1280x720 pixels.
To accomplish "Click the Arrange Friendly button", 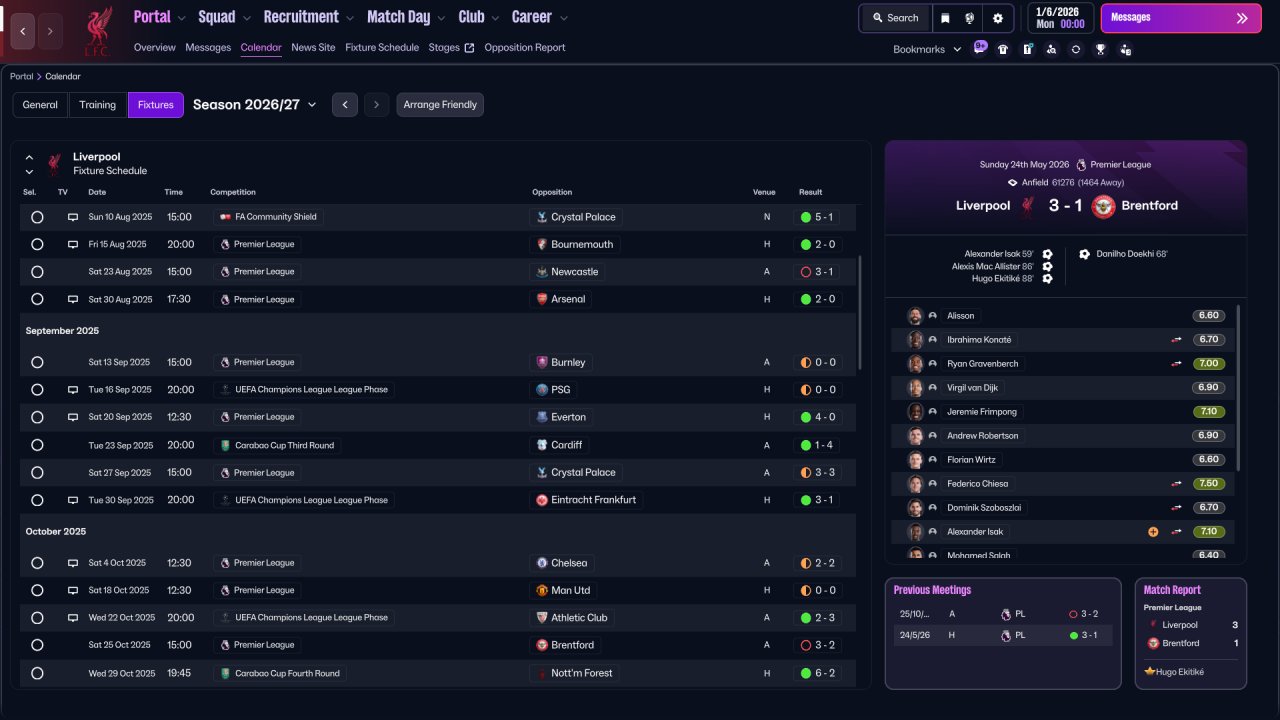I will point(440,105).
